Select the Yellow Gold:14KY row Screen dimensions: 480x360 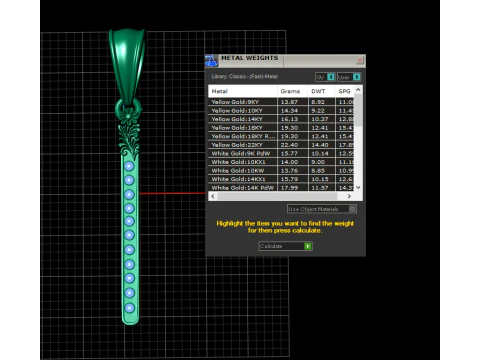[281, 119]
